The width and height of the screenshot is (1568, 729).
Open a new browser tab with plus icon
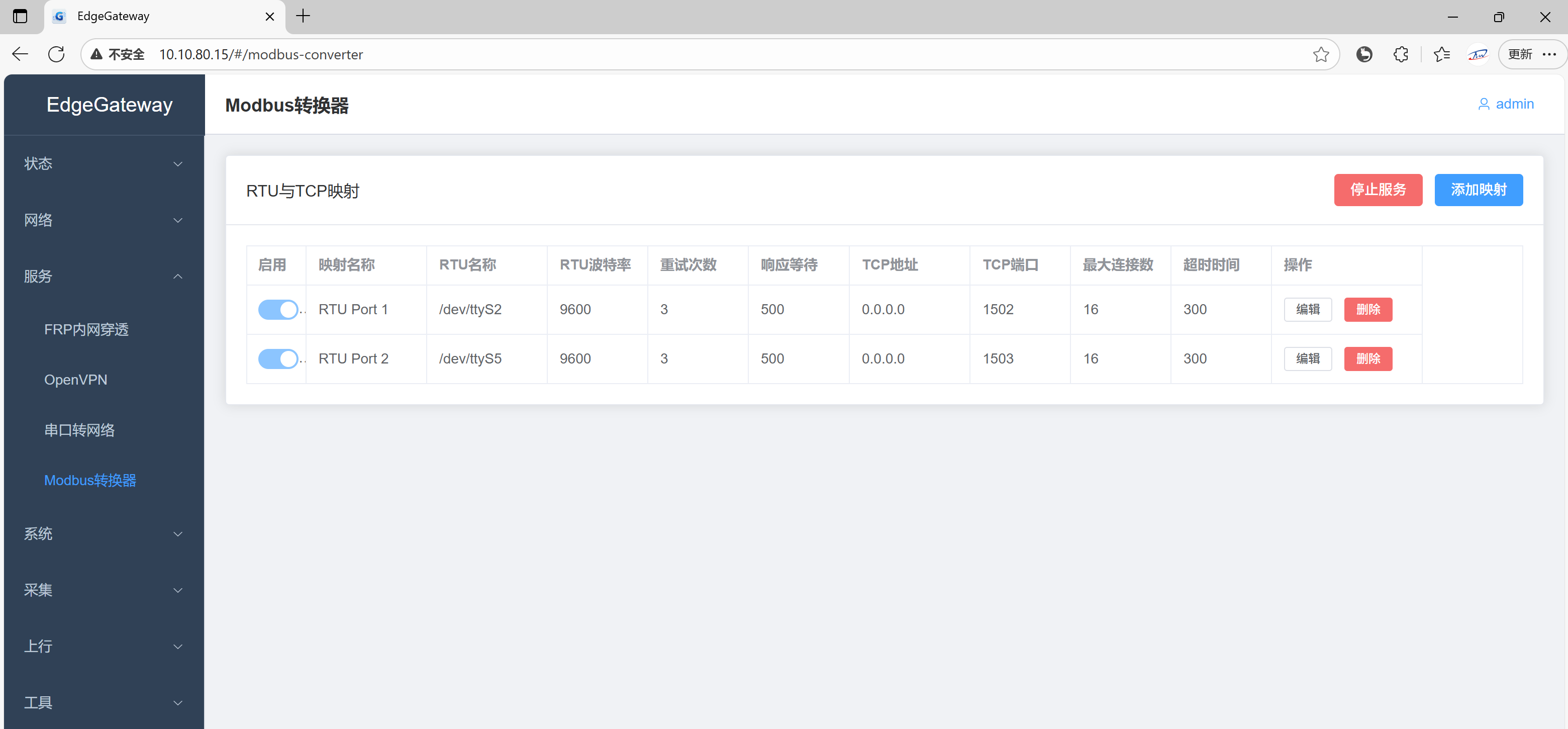point(303,16)
